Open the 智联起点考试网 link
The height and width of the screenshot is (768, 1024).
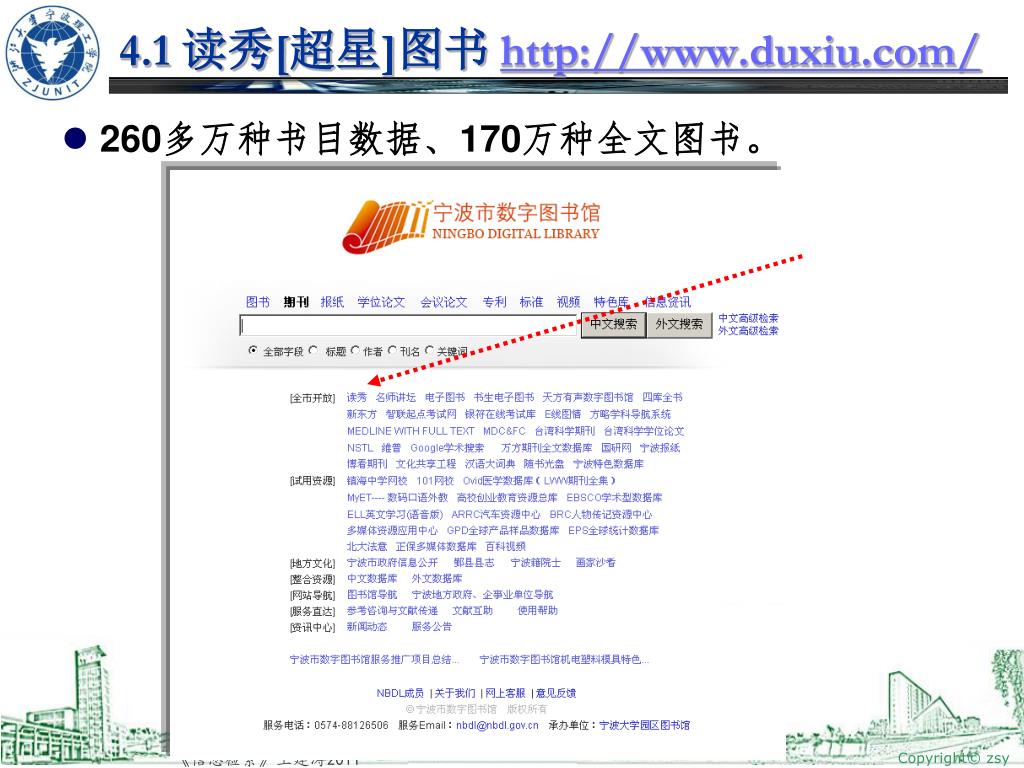tap(421, 414)
